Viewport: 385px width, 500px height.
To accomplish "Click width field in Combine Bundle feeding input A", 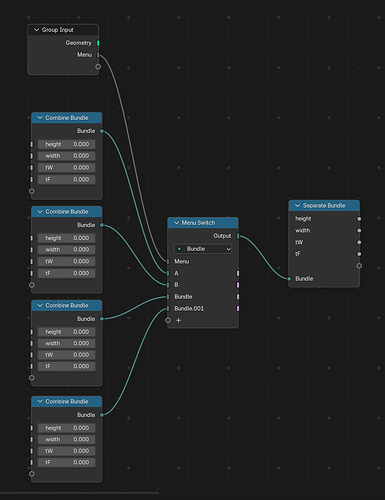I will (x=66, y=156).
